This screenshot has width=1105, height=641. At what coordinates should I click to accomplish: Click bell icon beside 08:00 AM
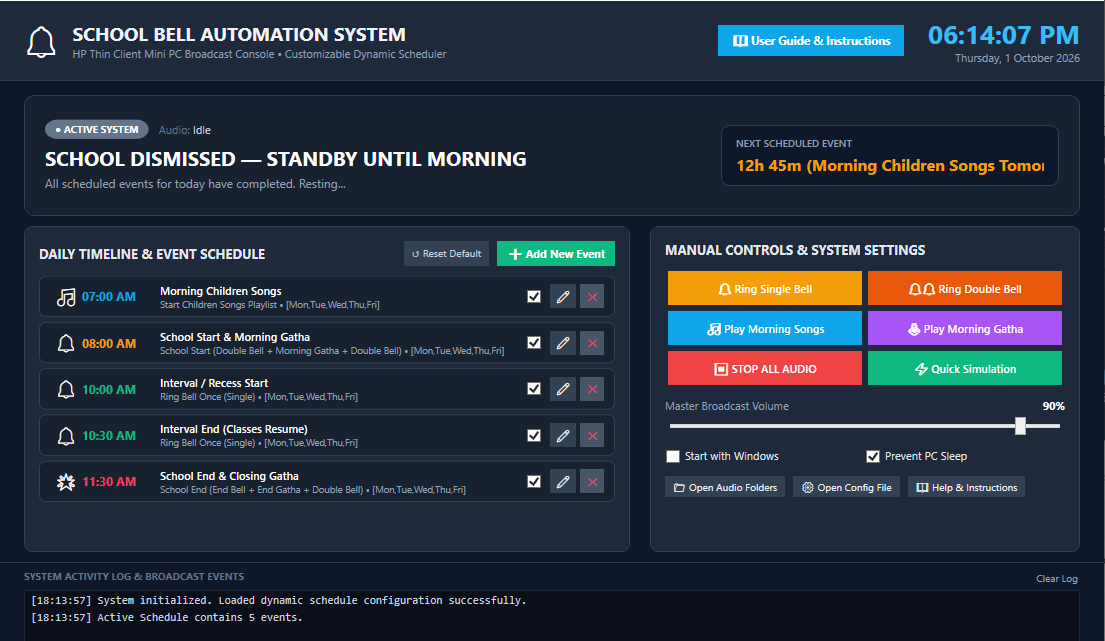tap(66, 344)
